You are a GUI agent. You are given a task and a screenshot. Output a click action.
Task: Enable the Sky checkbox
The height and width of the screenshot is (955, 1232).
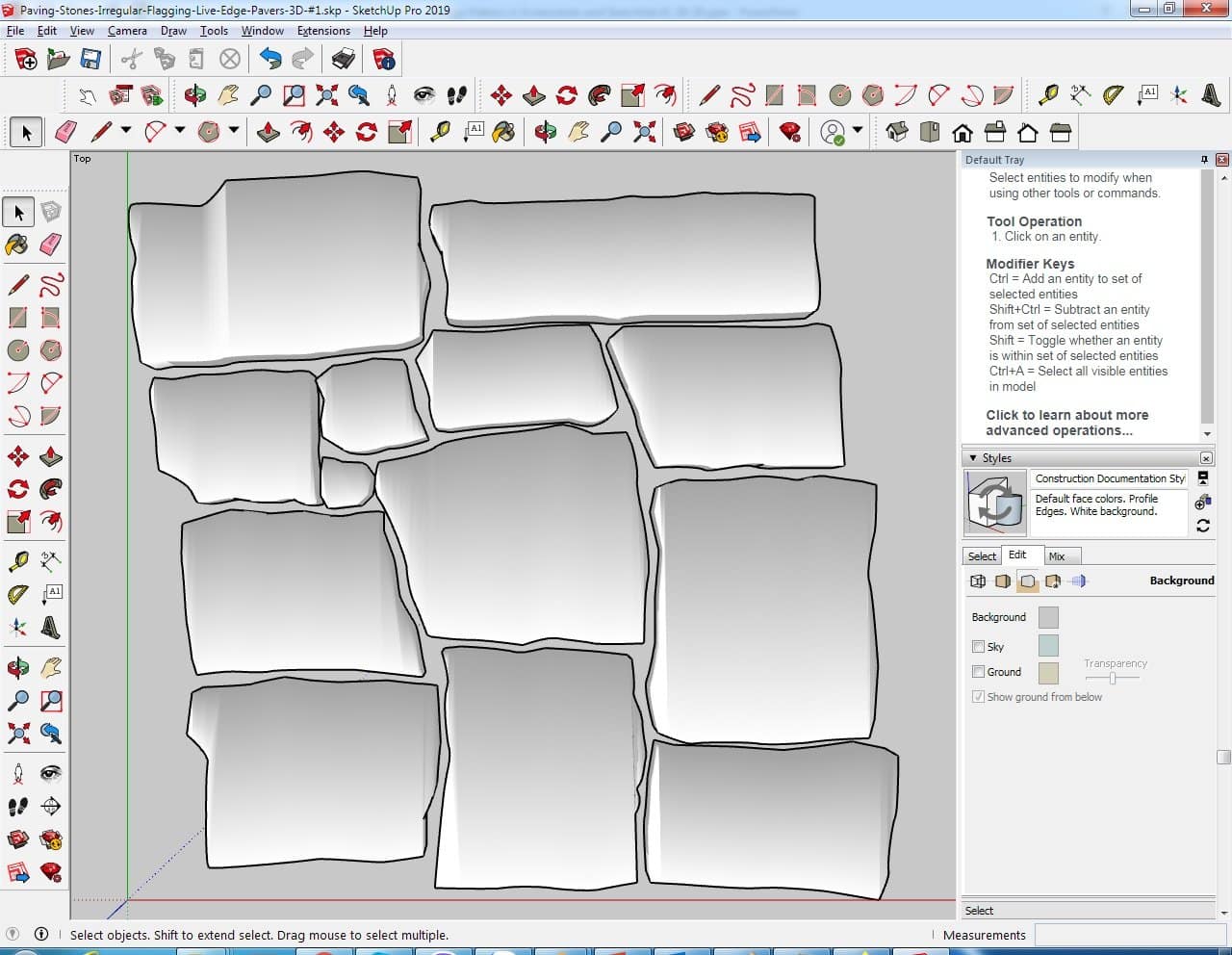pyautogui.click(x=978, y=647)
